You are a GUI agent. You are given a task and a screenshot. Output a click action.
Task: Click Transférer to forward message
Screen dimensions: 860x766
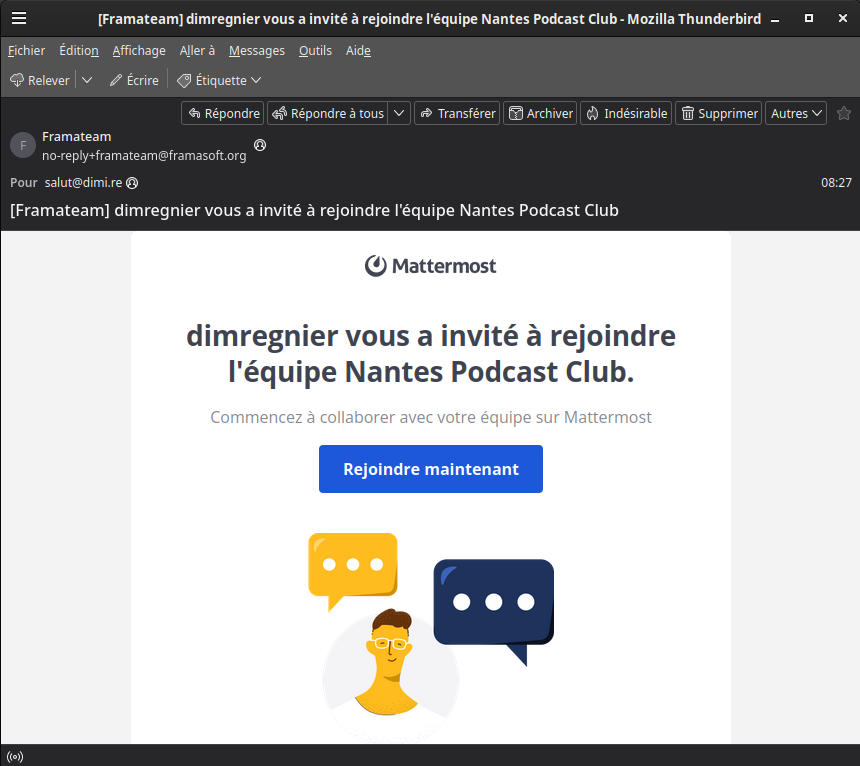pos(457,114)
